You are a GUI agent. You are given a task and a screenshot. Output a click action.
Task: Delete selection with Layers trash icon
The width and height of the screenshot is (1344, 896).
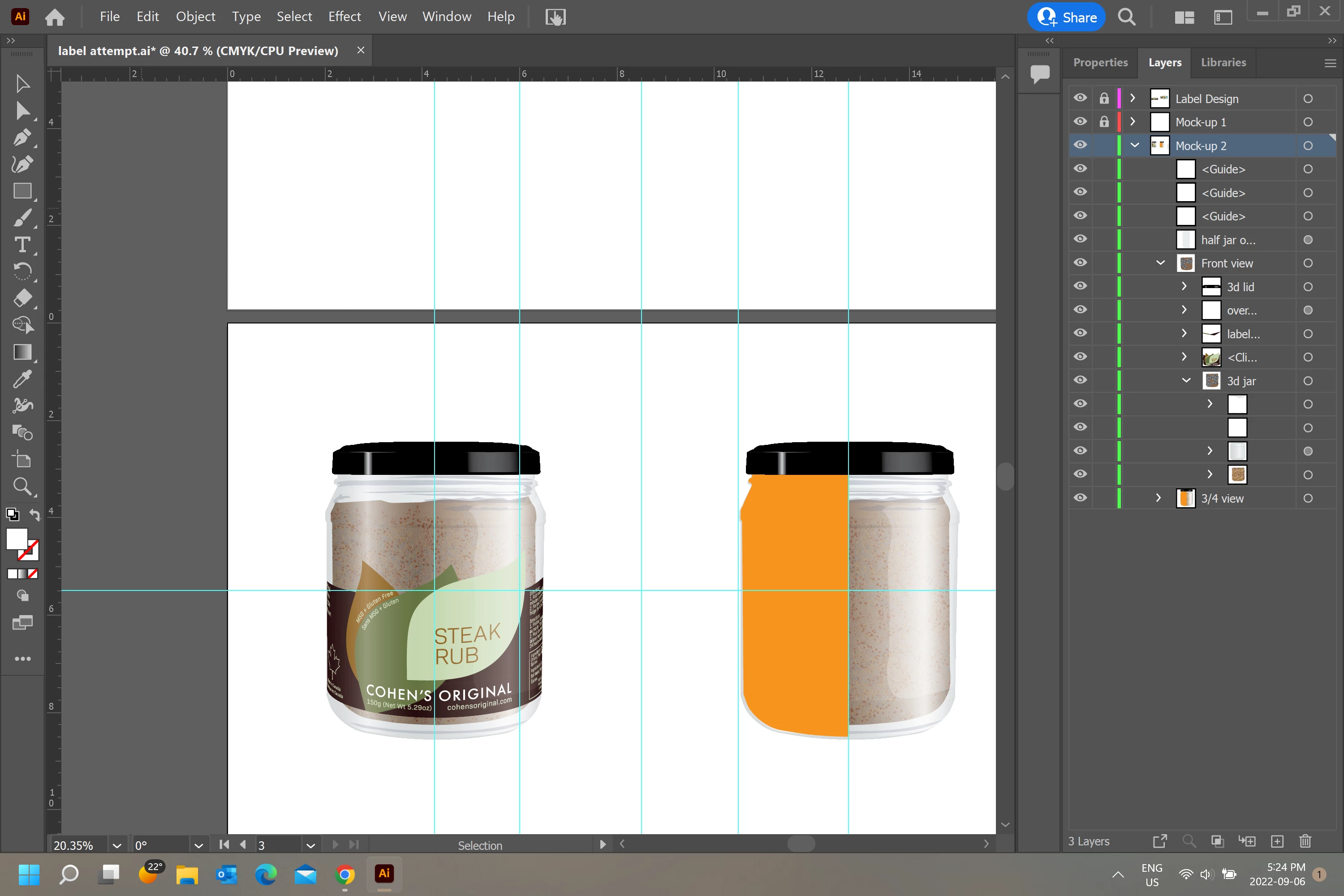pyautogui.click(x=1305, y=841)
